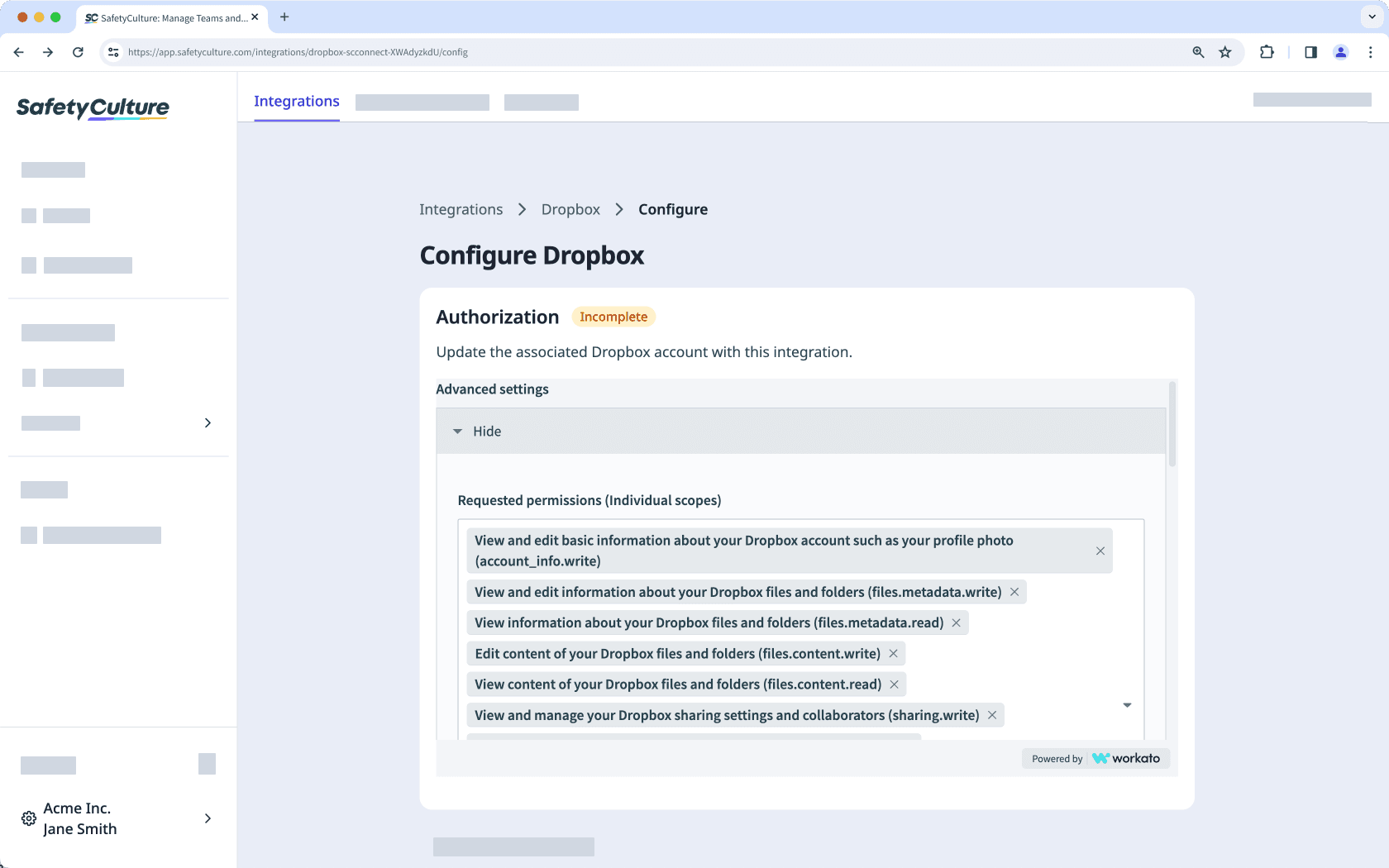The width and height of the screenshot is (1389, 868).
Task: Return to Integrations via breadcrumb link
Action: point(461,209)
